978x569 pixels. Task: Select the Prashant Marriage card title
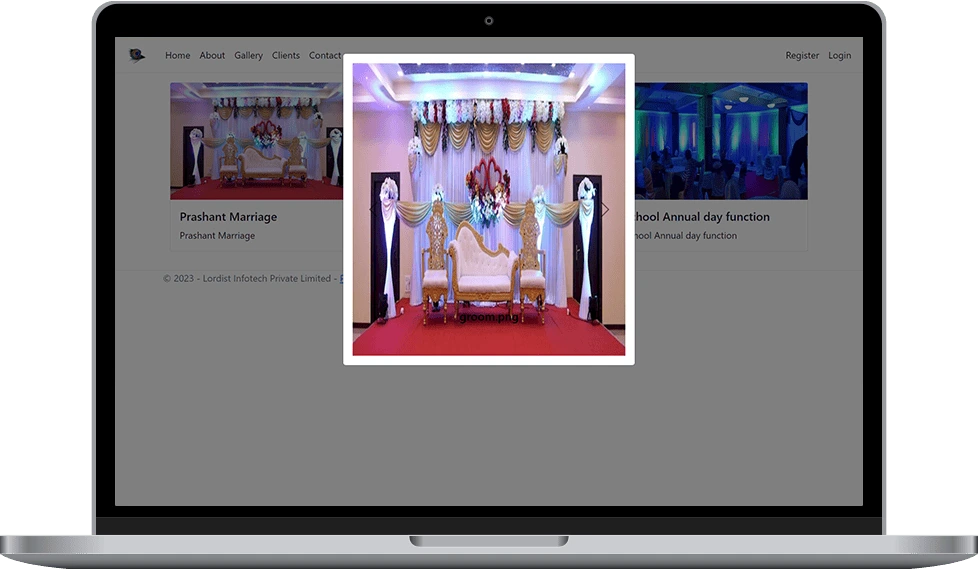point(228,217)
